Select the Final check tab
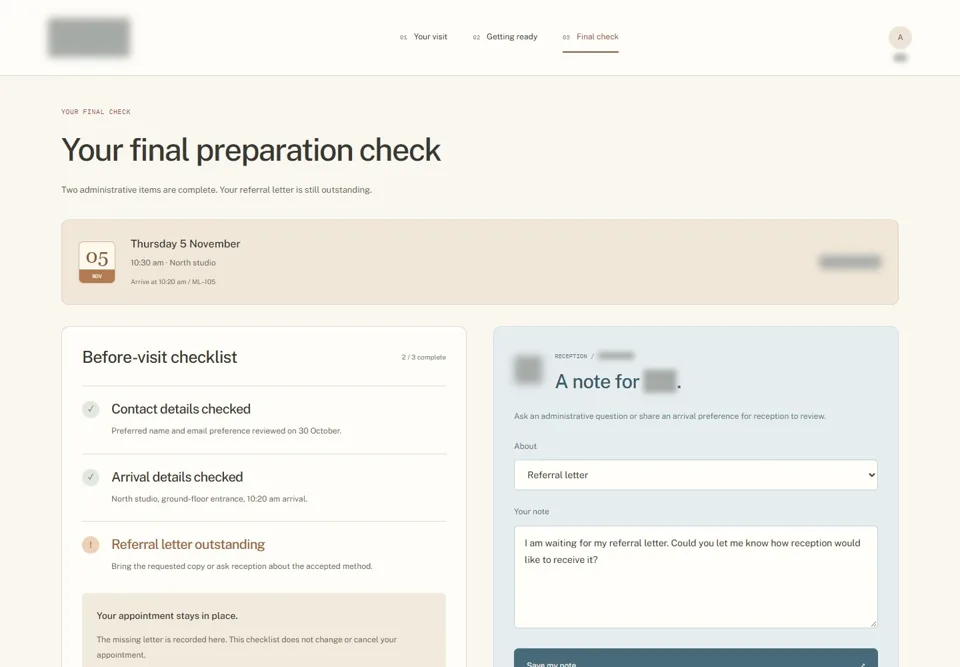 pyautogui.click(x=590, y=37)
